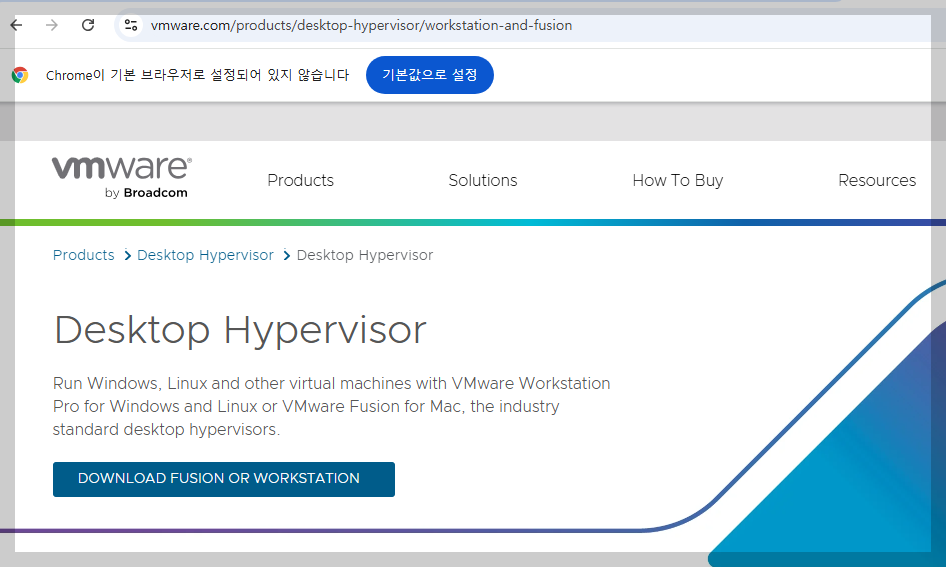Click the 'Chrome이 기본 브라우저로 설정되어 있지 않습니다' message
Screen dimensions: 946x567
pos(197,75)
